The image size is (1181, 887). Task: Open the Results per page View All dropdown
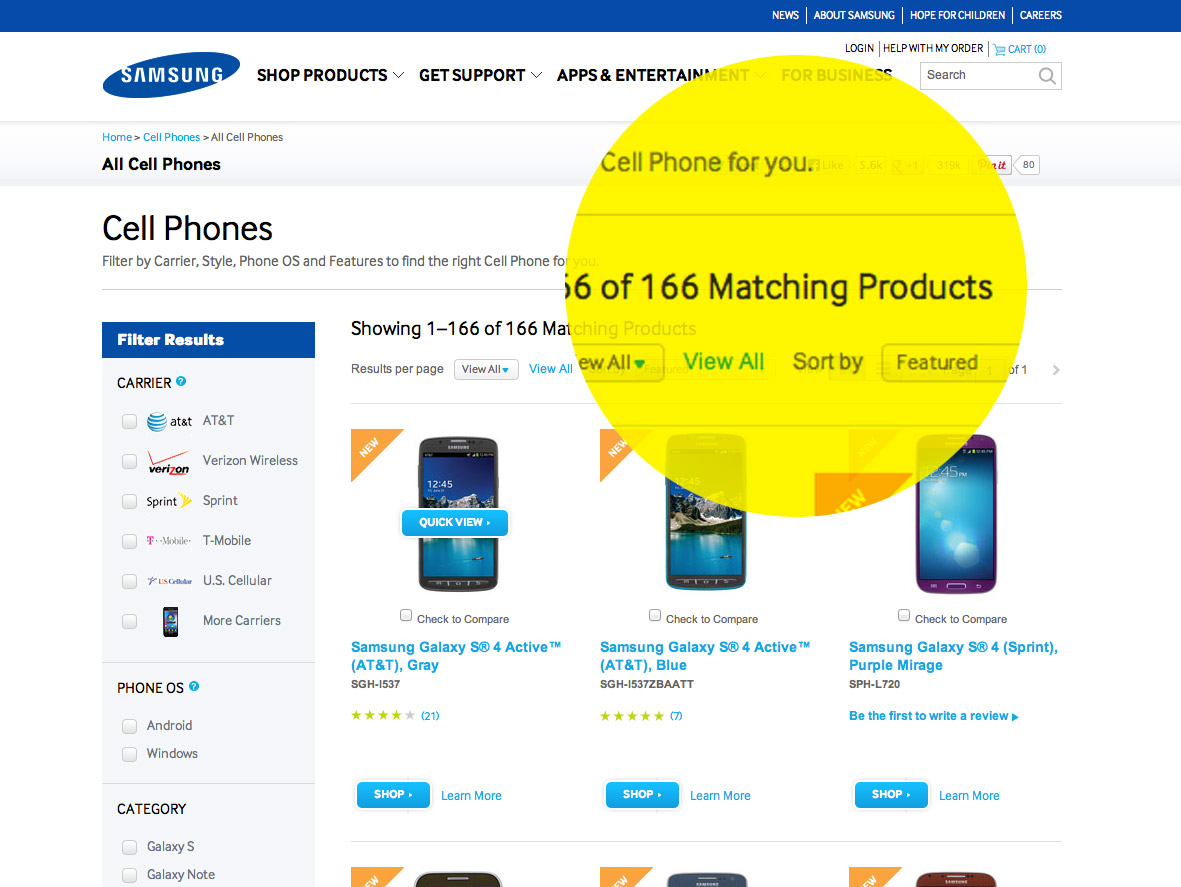pos(486,370)
